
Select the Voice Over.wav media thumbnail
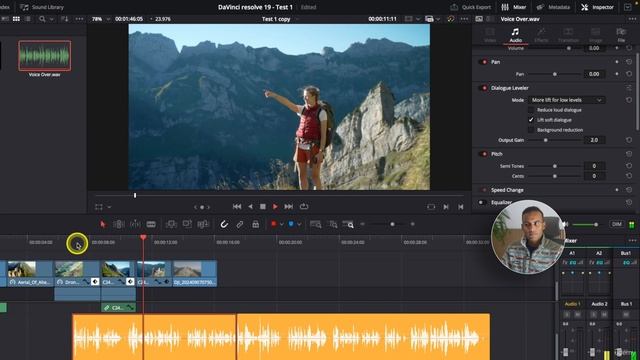click(x=44, y=56)
